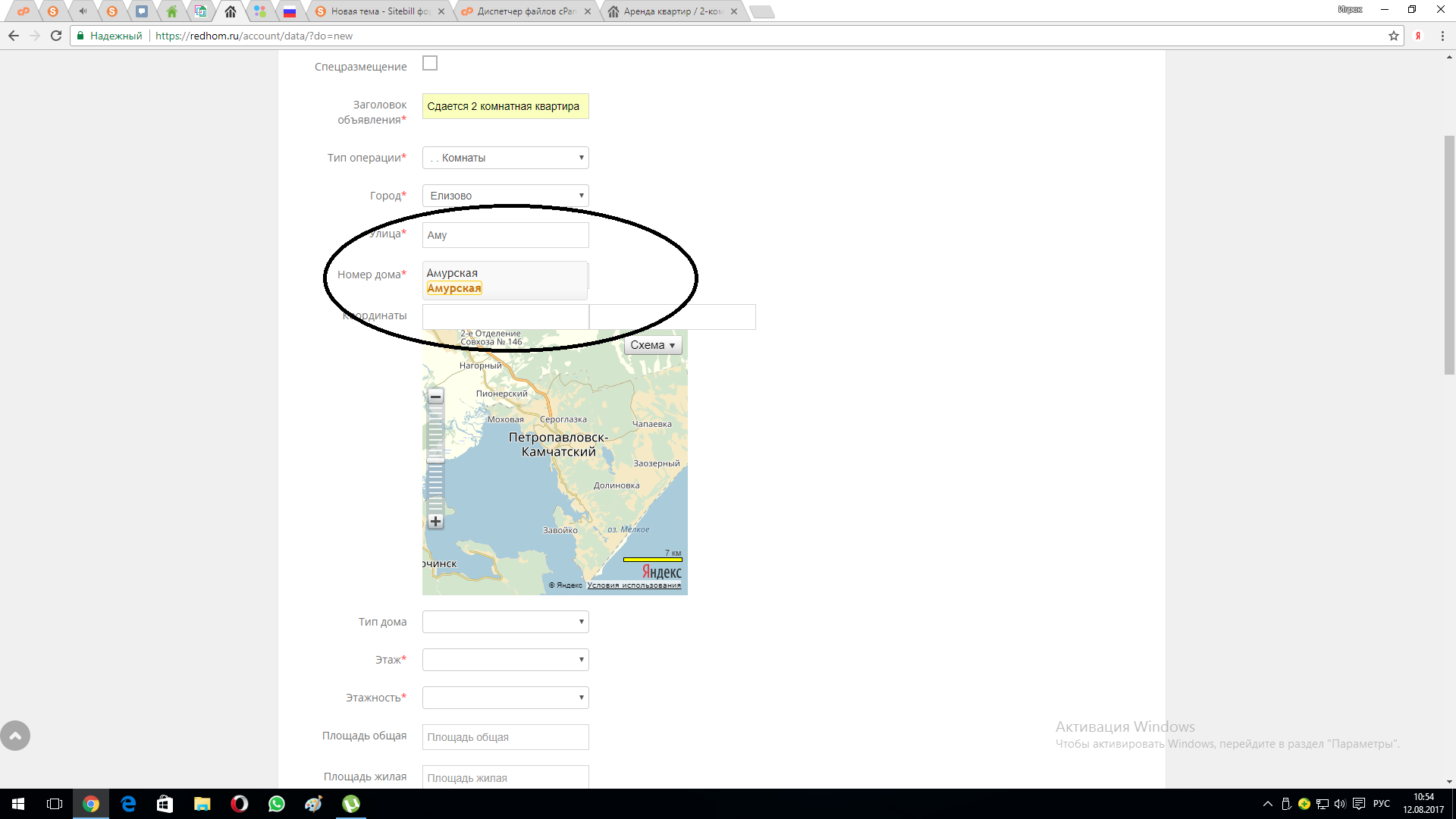Click Петропавловск-Камчатский label on the map

point(558,444)
